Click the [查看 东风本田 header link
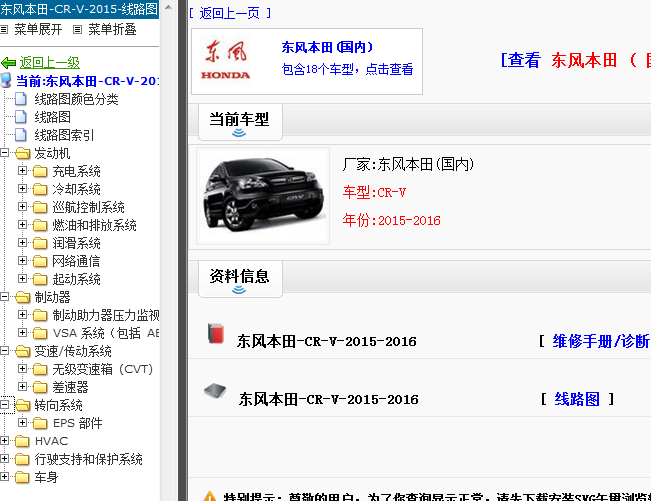The height and width of the screenshot is (501, 651). tap(575, 60)
